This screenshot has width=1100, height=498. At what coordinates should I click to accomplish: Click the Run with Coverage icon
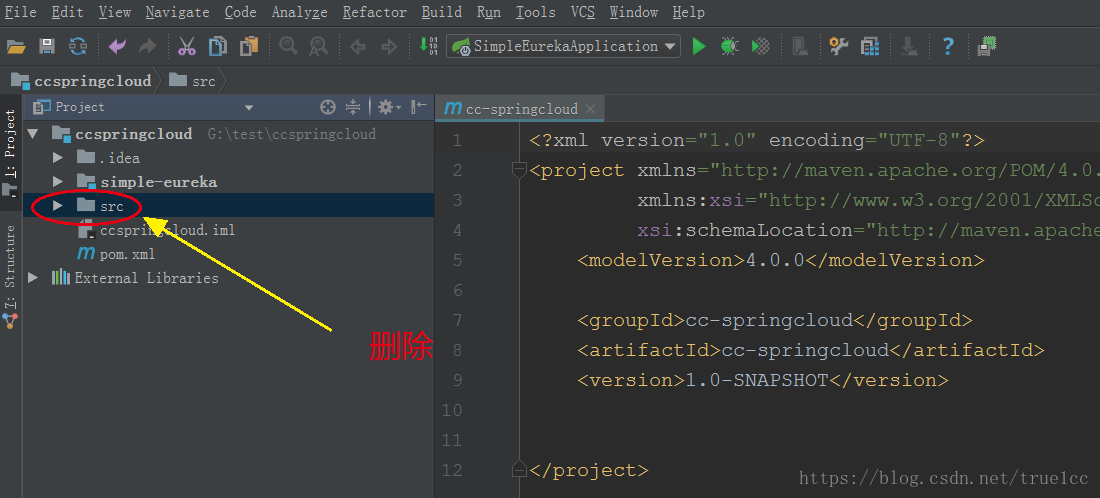click(760, 47)
